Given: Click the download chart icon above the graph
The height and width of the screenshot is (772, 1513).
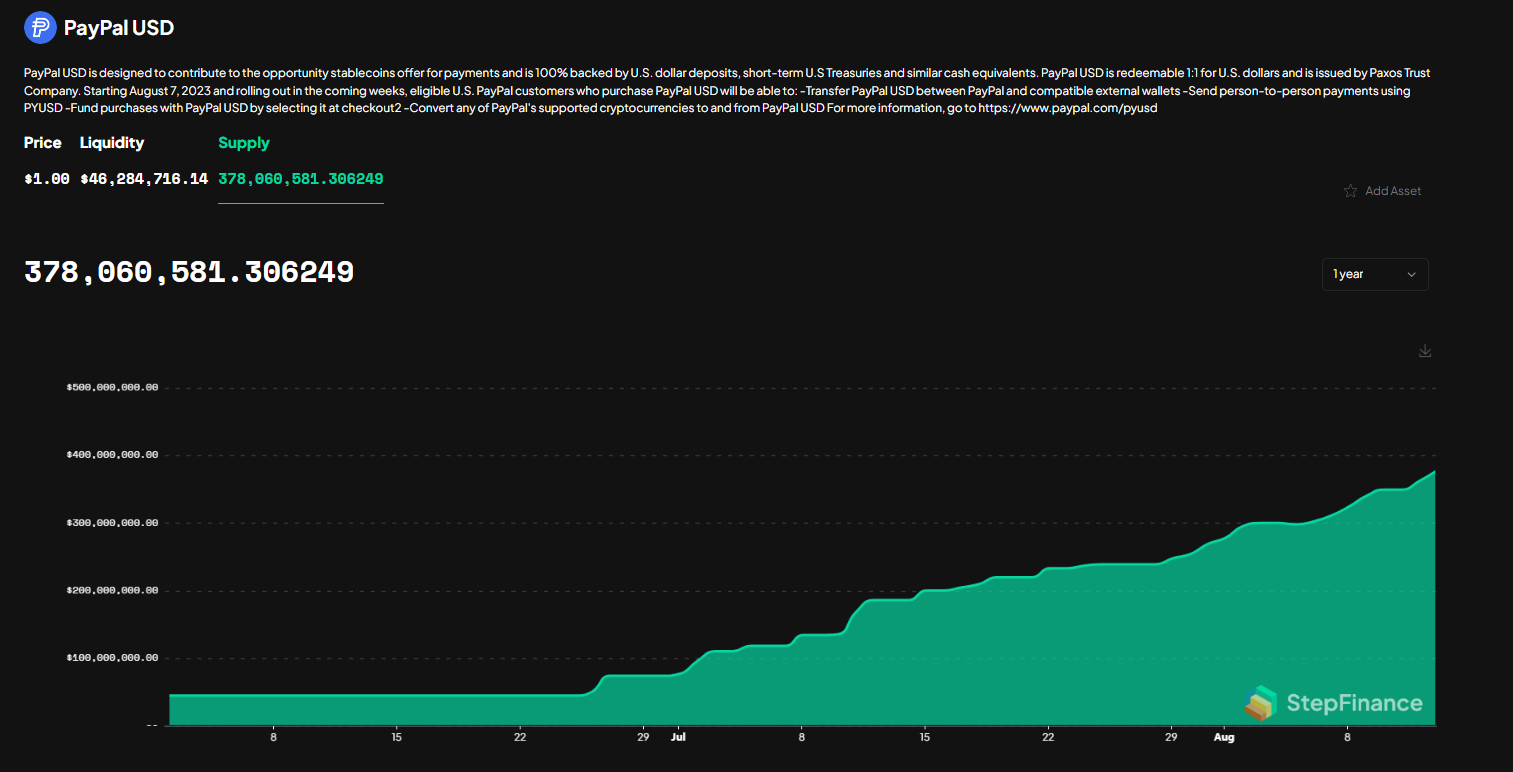Looking at the screenshot, I should click(1424, 351).
